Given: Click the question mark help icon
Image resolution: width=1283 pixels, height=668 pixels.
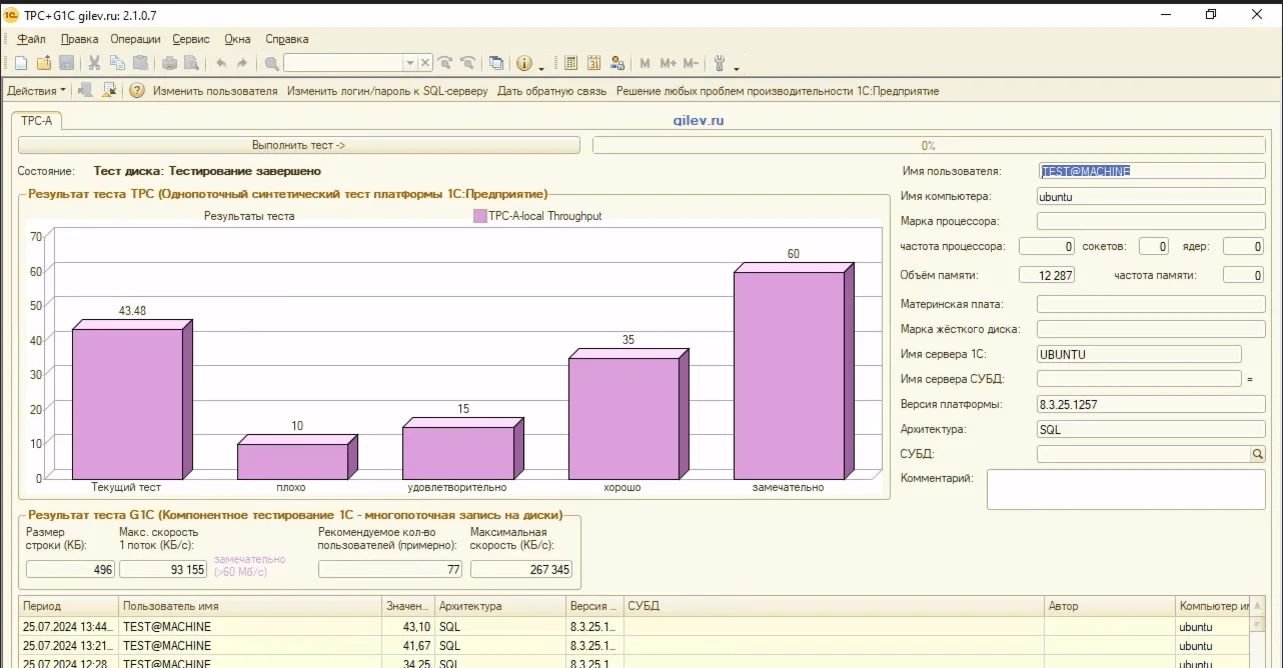Looking at the screenshot, I should [x=138, y=90].
